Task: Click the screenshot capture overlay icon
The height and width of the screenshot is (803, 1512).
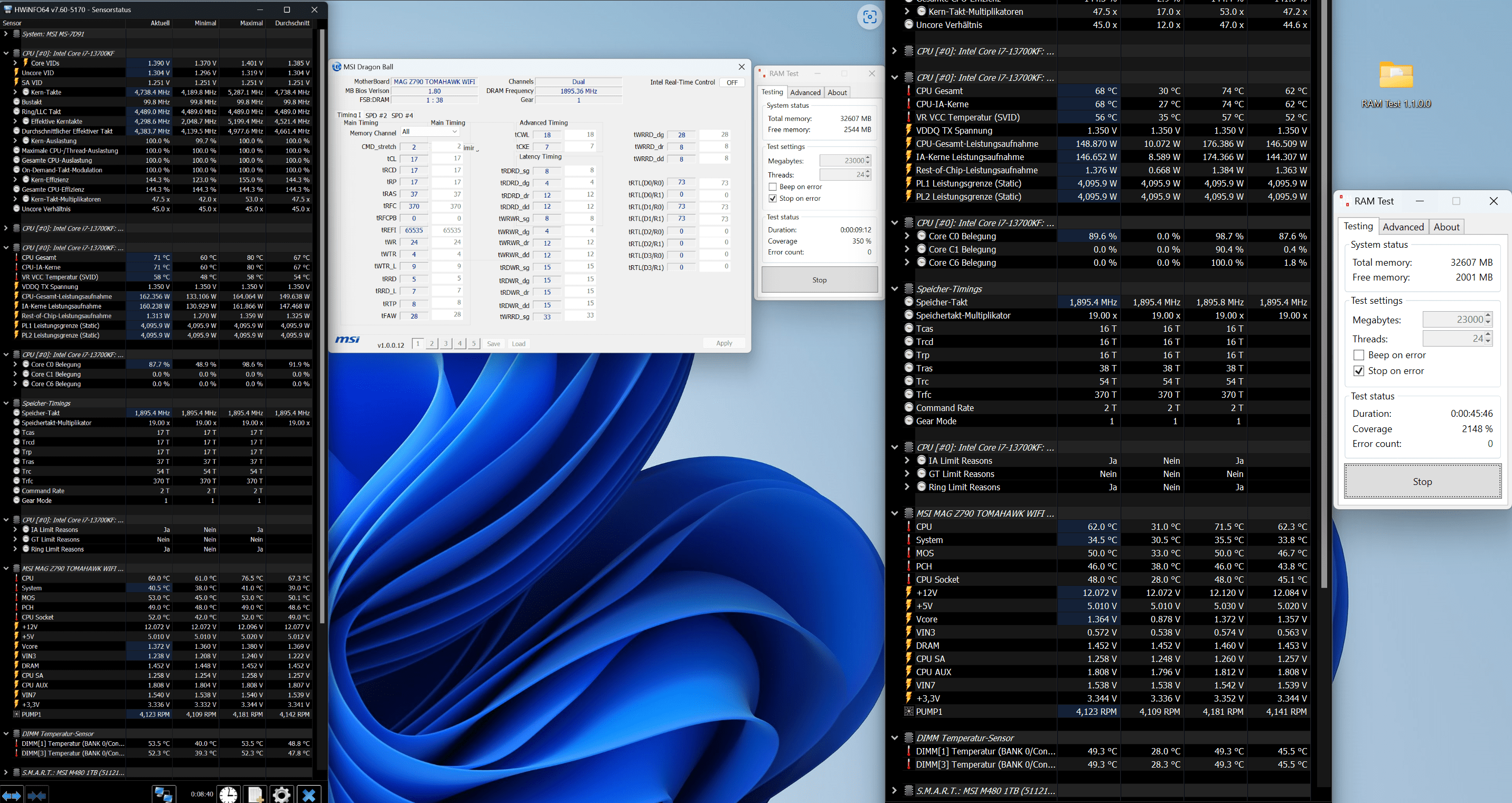Action: 869,17
